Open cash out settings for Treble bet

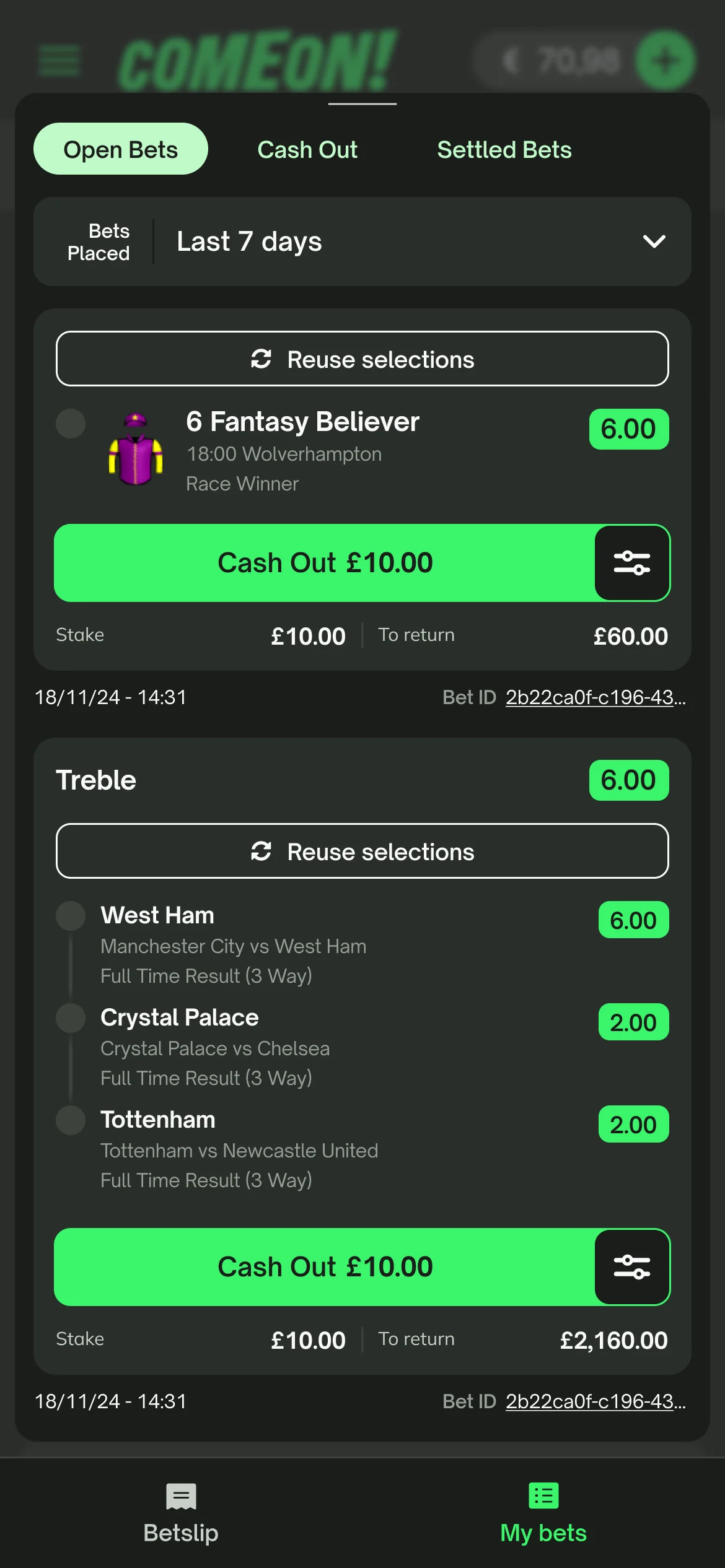(631, 1267)
